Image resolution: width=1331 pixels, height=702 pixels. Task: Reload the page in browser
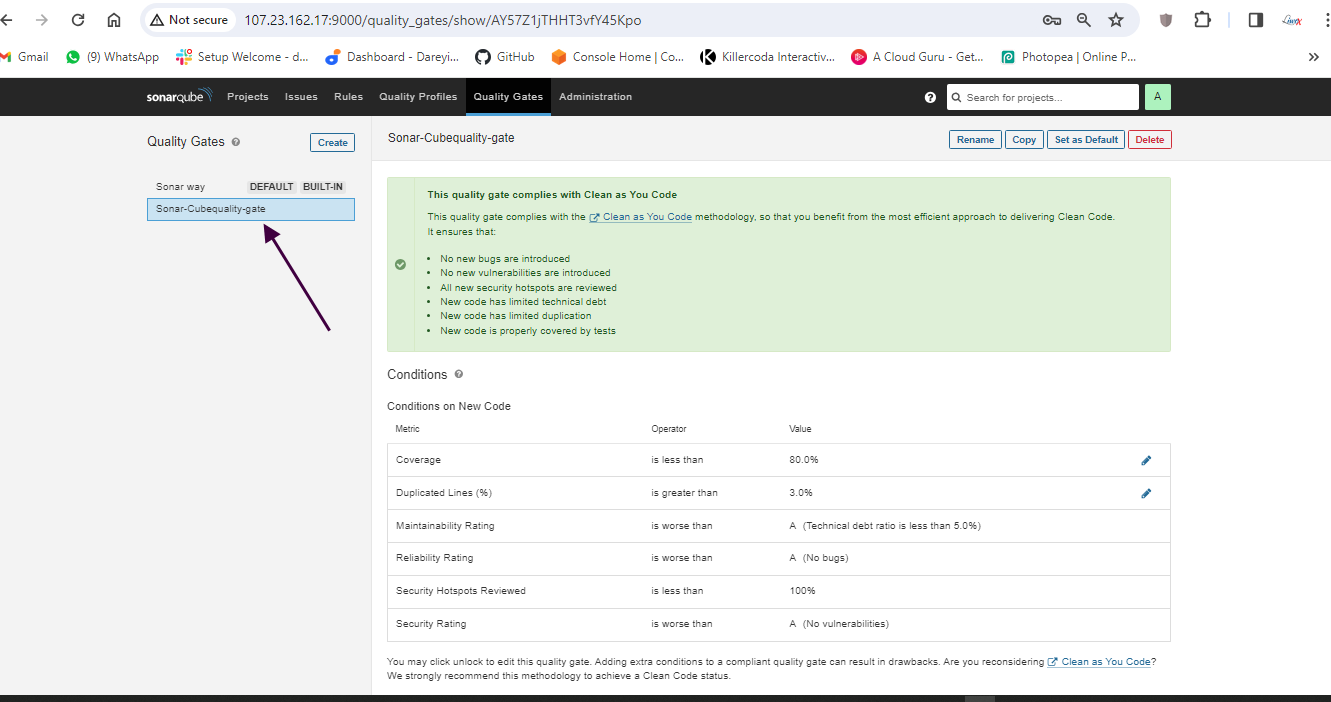[78, 20]
